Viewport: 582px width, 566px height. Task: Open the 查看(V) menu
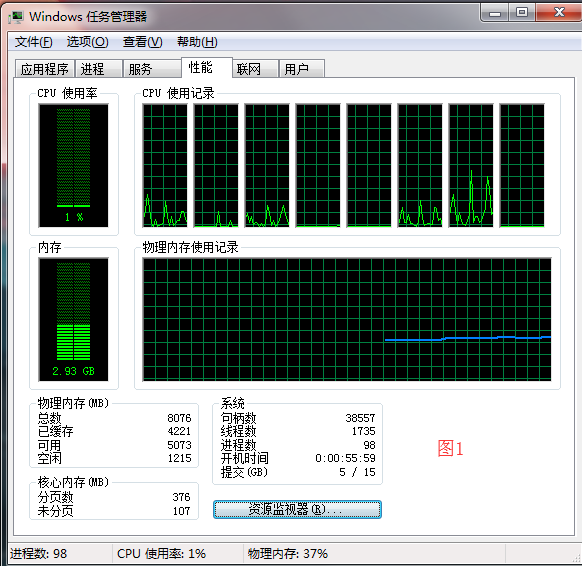[143, 42]
